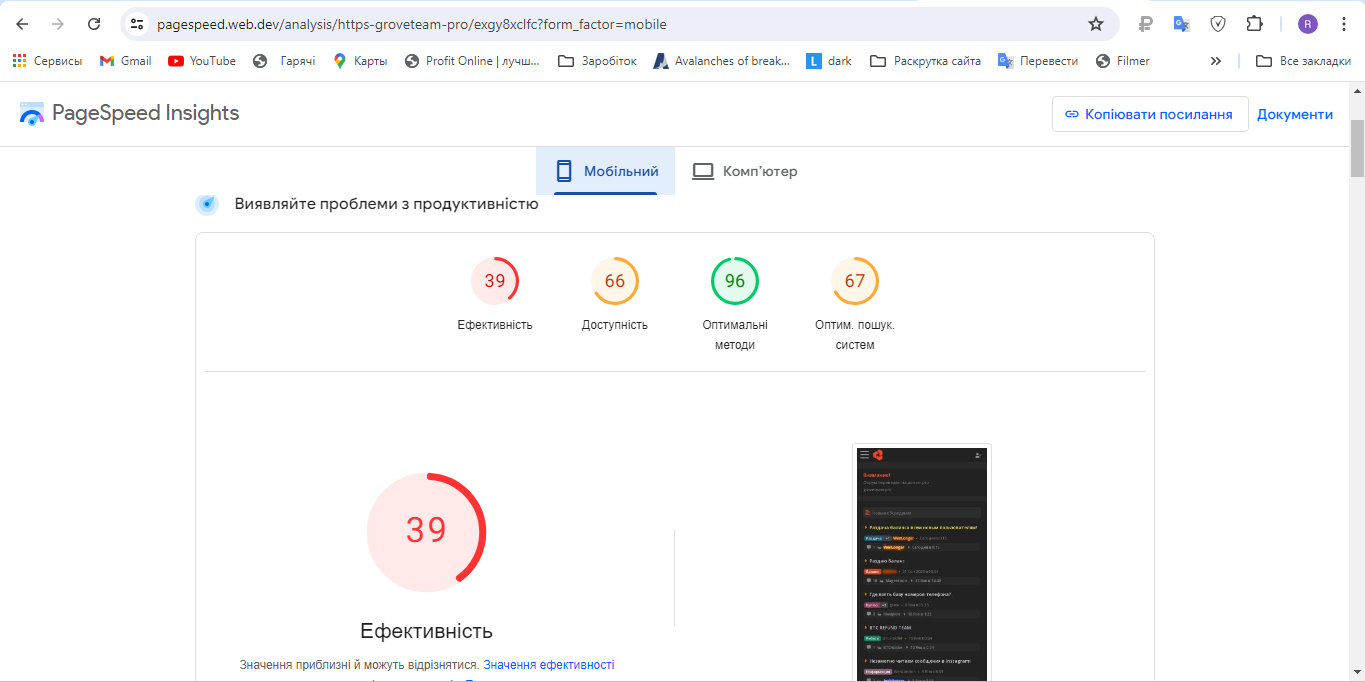Click the mobile page screenshot thumbnail
This screenshot has height=682, width=1365.
[921, 562]
